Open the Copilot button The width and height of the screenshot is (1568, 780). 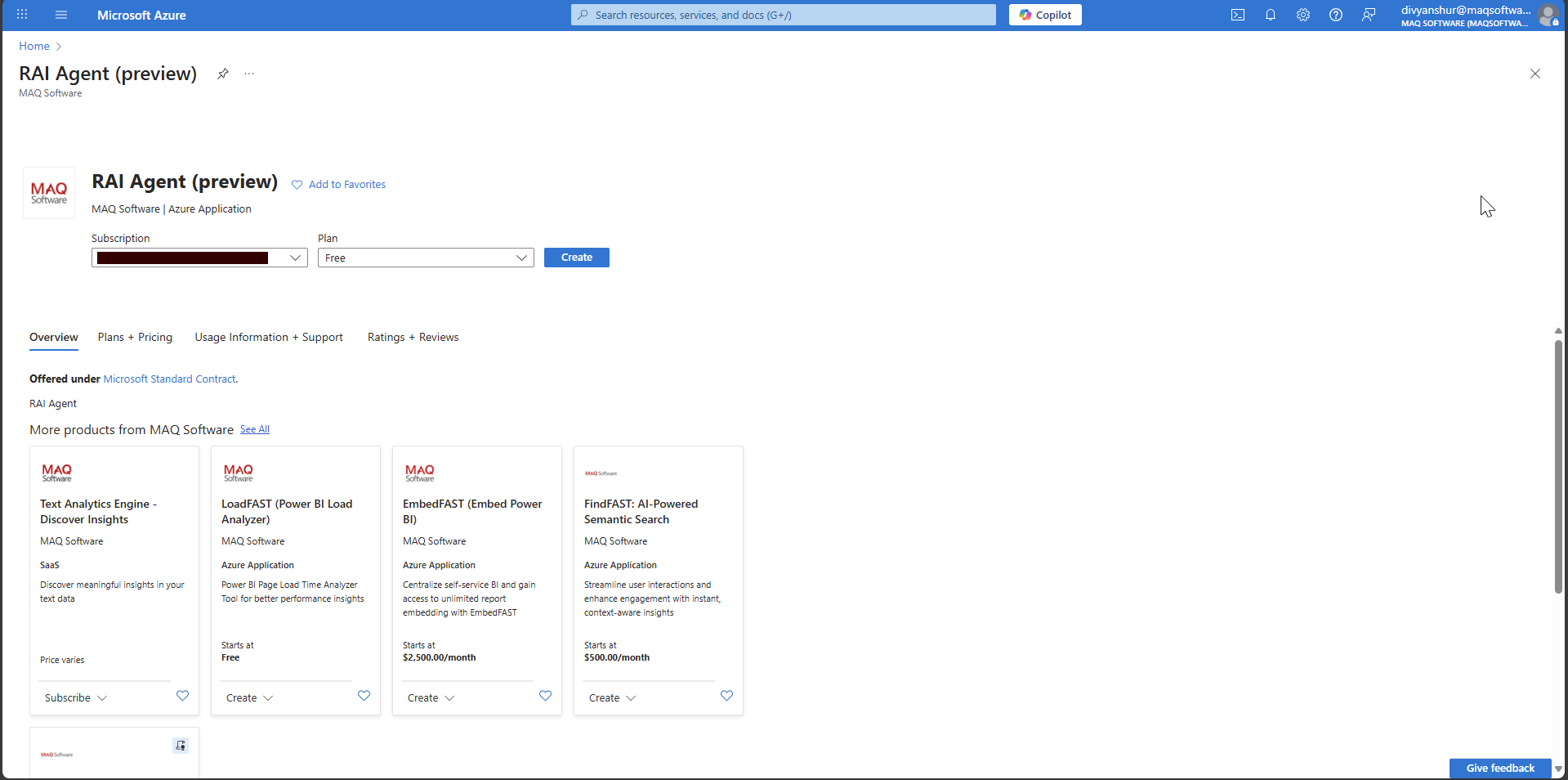coord(1045,15)
